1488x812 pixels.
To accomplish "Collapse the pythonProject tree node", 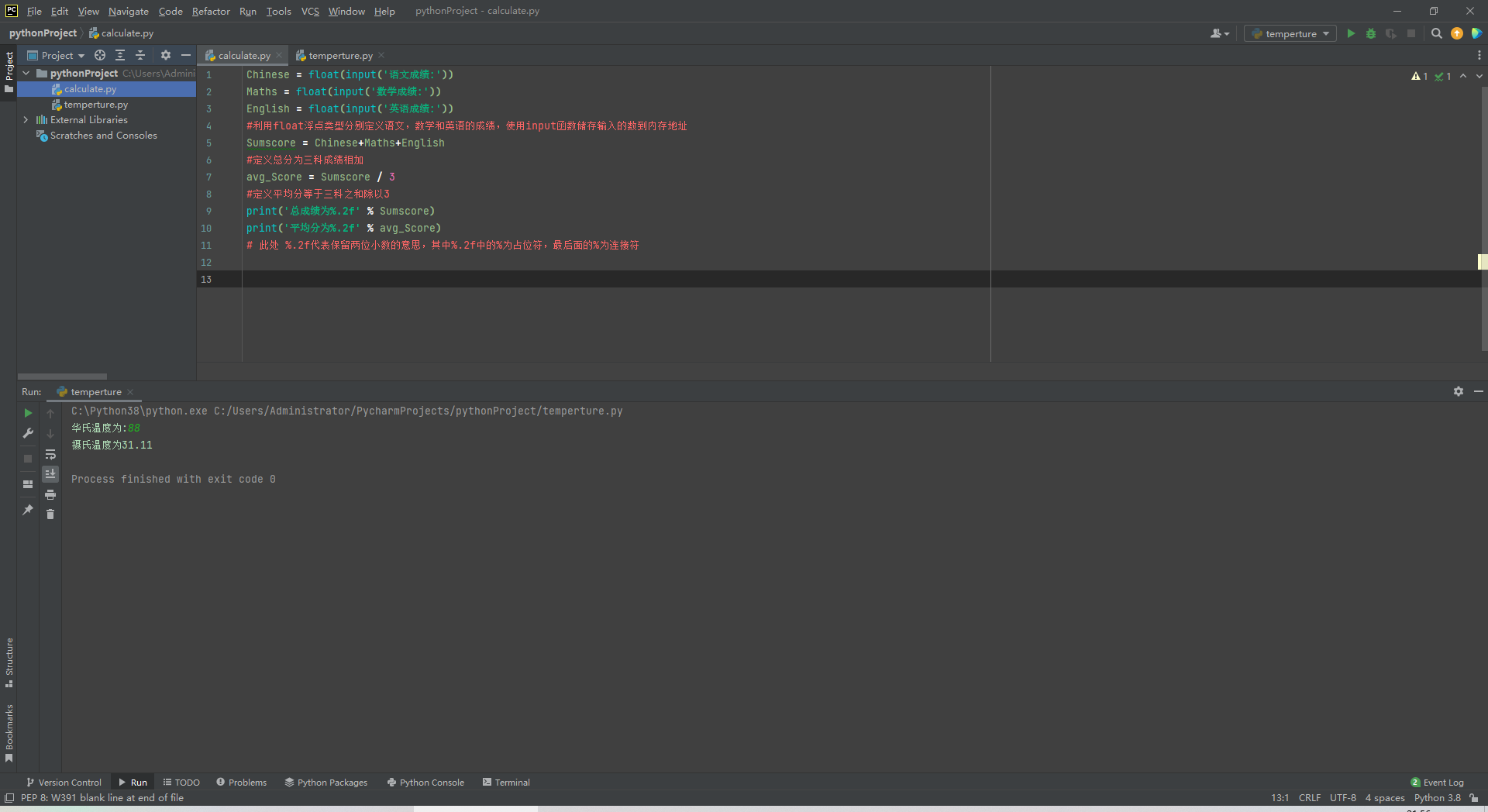I will [26, 73].
